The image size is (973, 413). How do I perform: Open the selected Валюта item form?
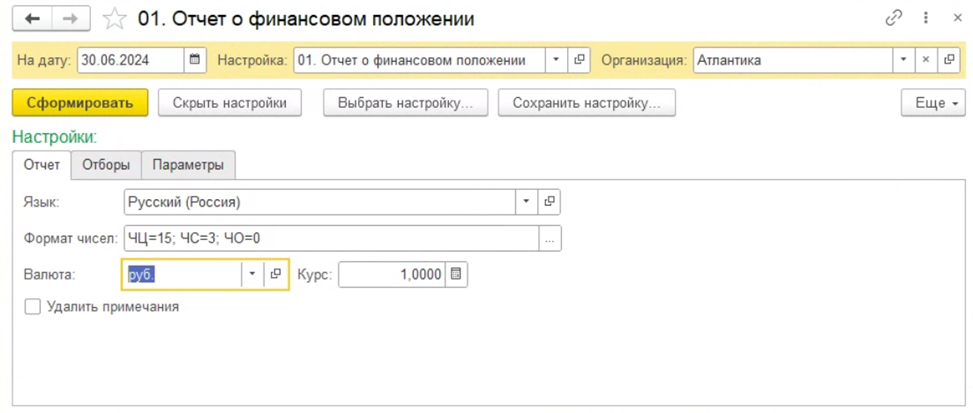click(276, 274)
